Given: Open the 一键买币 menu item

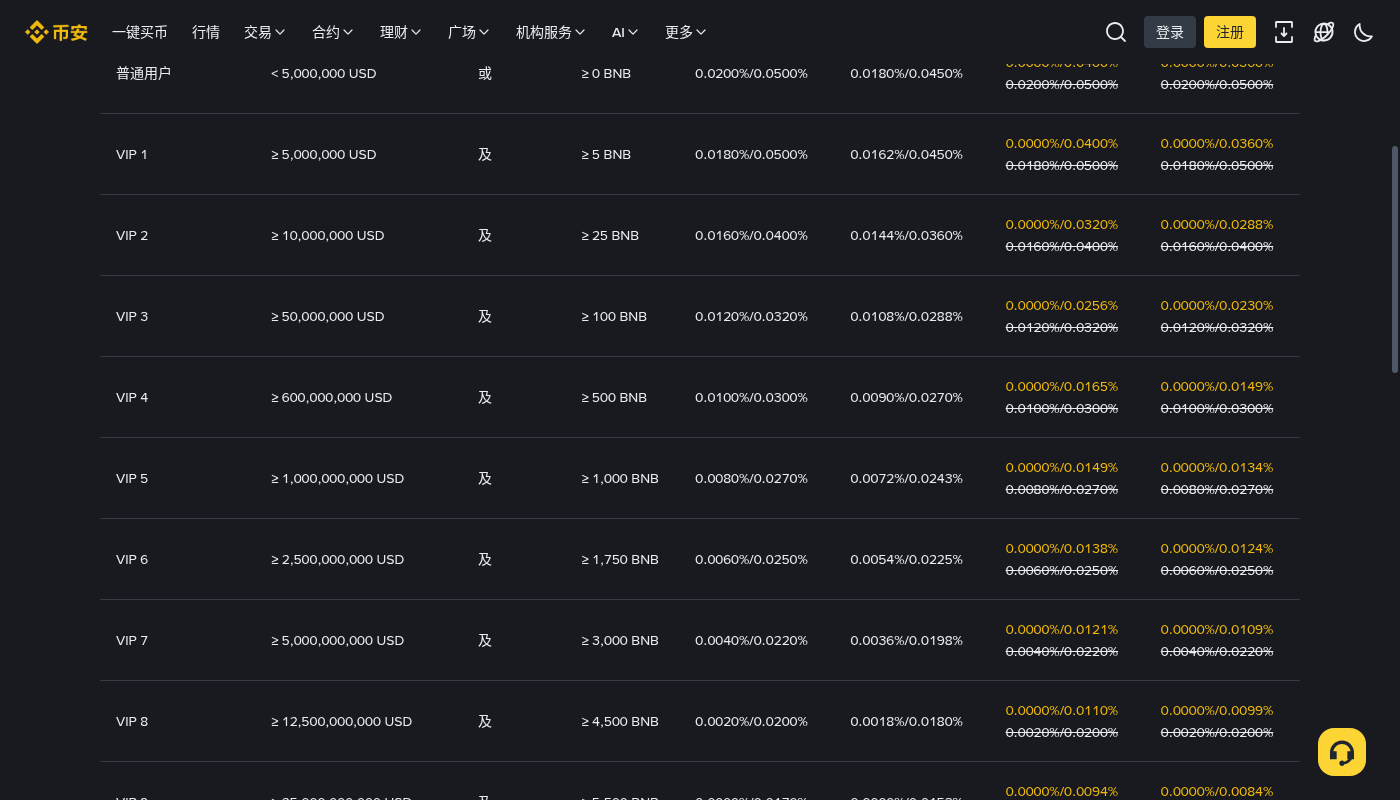Looking at the screenshot, I should click(x=140, y=32).
